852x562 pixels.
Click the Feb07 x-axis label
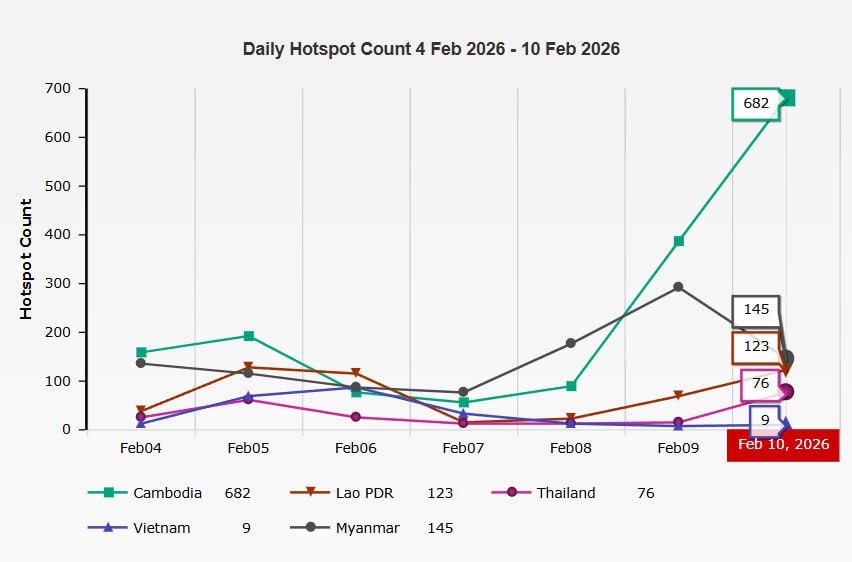(x=463, y=448)
